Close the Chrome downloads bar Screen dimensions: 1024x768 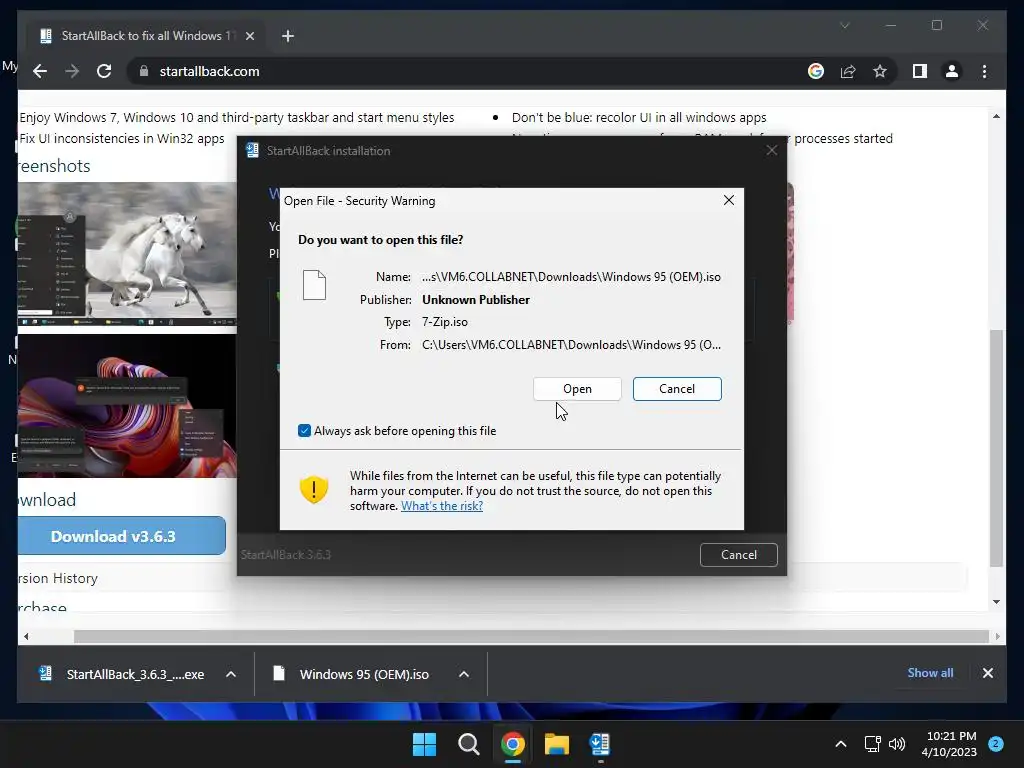(x=987, y=673)
